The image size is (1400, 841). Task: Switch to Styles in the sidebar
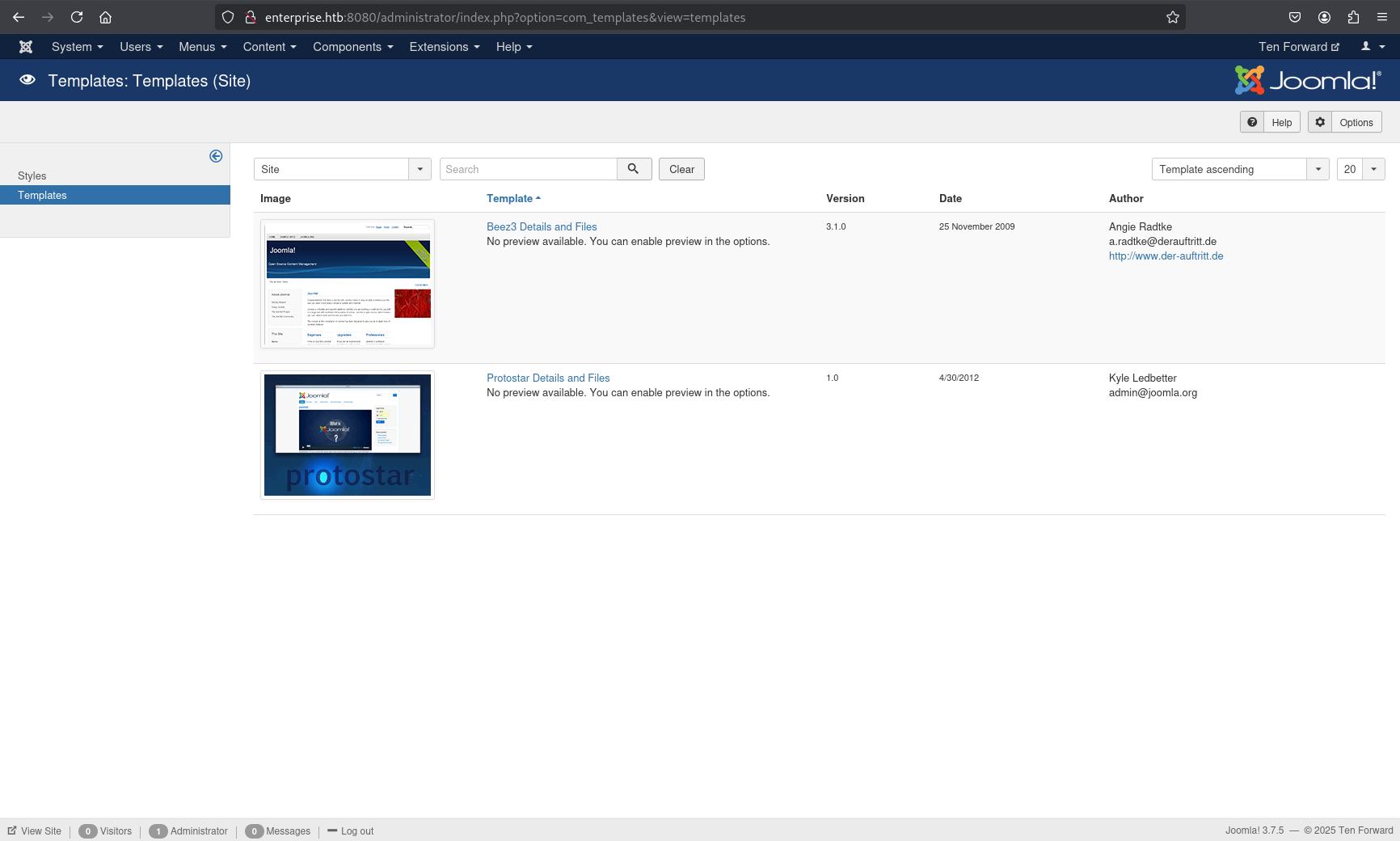pyautogui.click(x=32, y=175)
